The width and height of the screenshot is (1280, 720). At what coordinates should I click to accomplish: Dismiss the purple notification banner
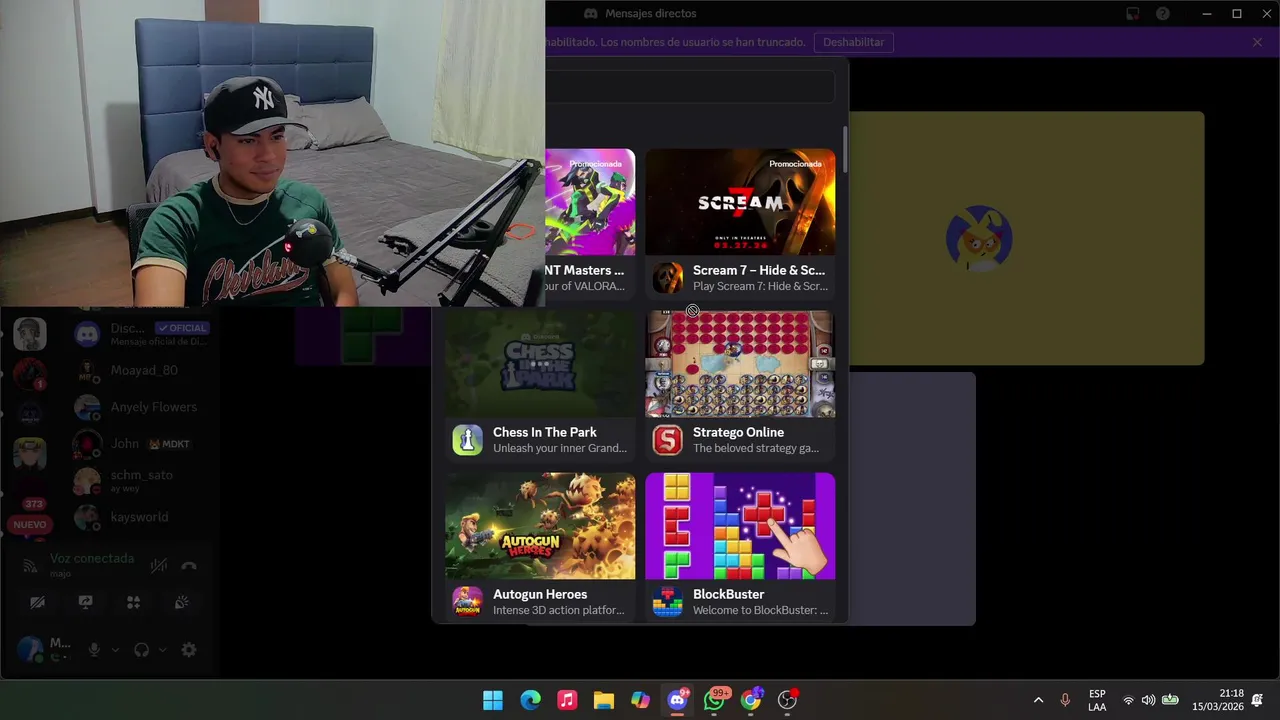coord(1257,42)
